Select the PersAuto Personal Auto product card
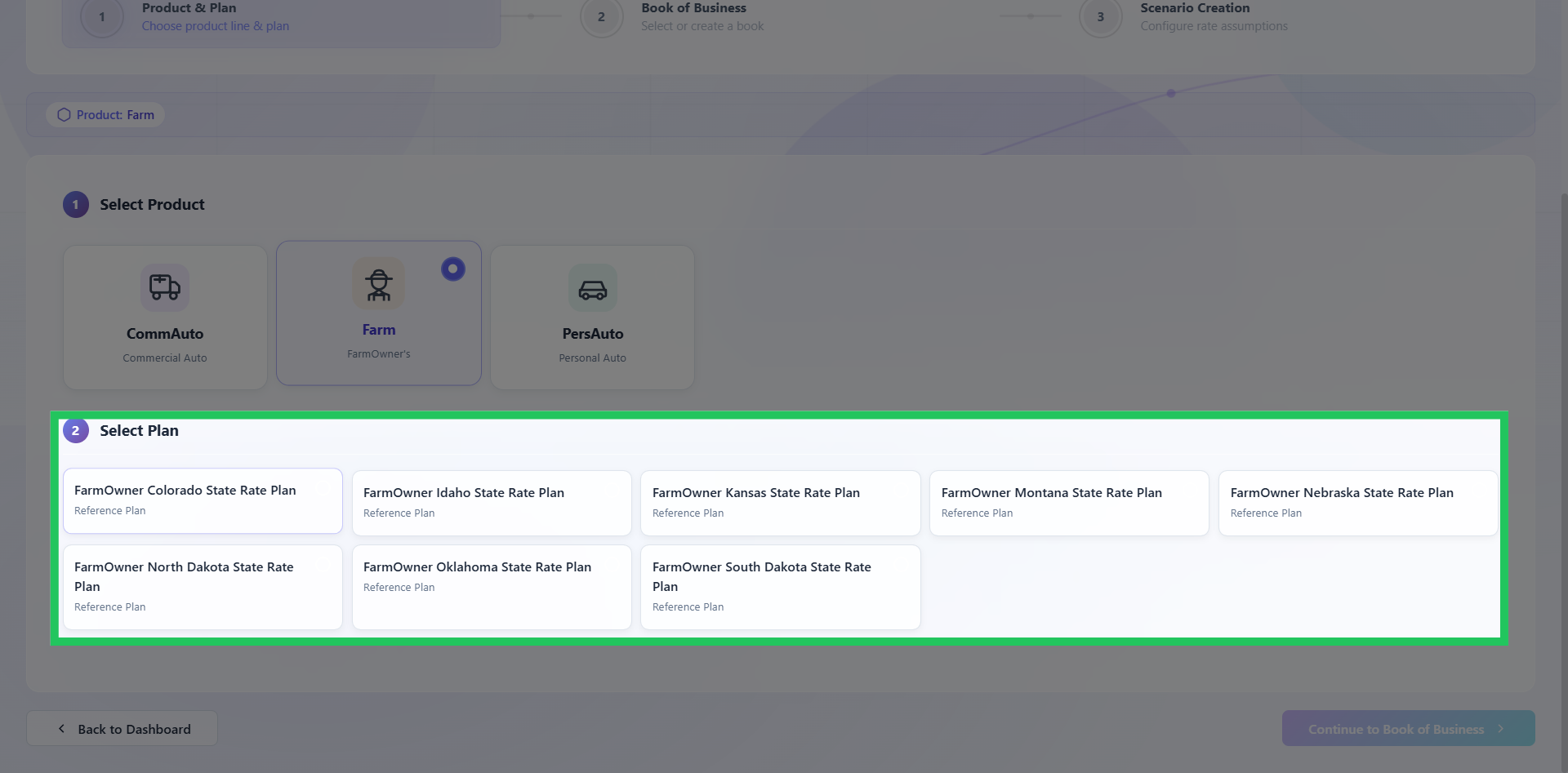Screen dimensions: 1568x773 [593, 318]
